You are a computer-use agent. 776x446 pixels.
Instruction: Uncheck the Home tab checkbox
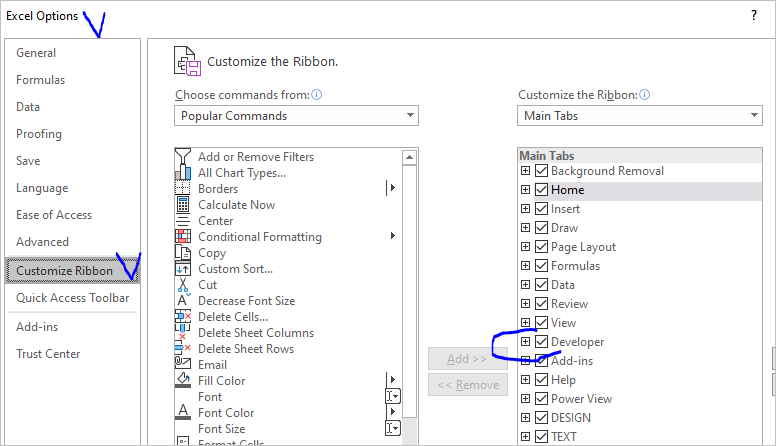[x=541, y=190]
